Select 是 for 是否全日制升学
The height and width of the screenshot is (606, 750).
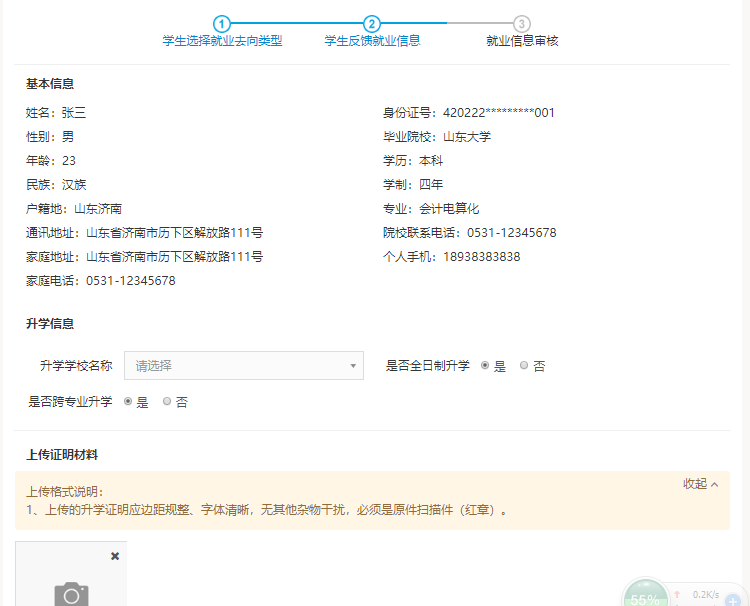tap(486, 366)
